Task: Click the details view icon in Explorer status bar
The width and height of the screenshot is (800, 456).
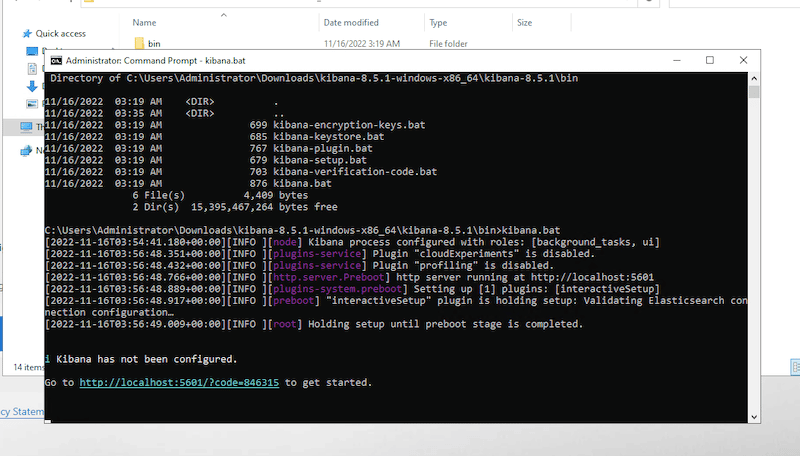Action: [795, 367]
